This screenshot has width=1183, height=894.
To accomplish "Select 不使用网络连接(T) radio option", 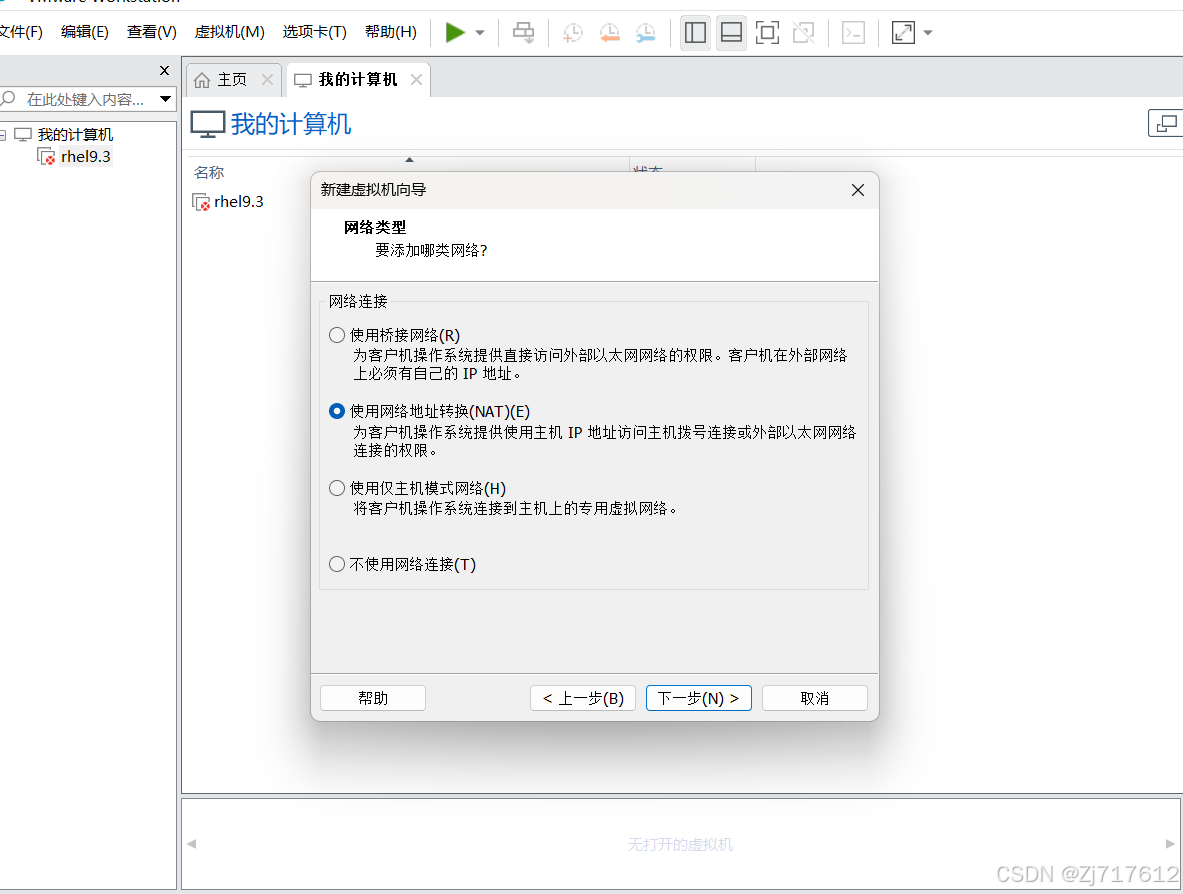I will pos(337,564).
